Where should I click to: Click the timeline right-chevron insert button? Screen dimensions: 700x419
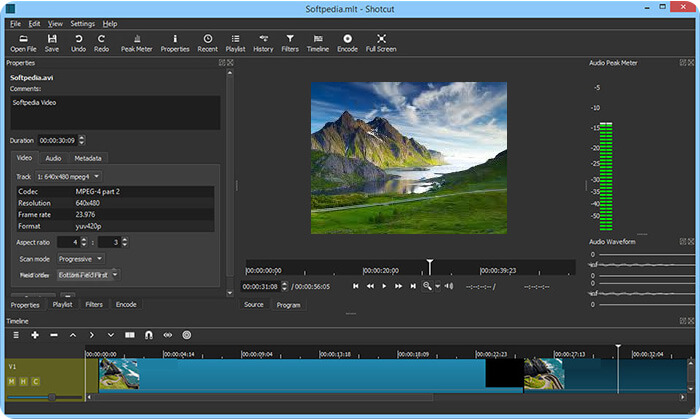click(92, 335)
